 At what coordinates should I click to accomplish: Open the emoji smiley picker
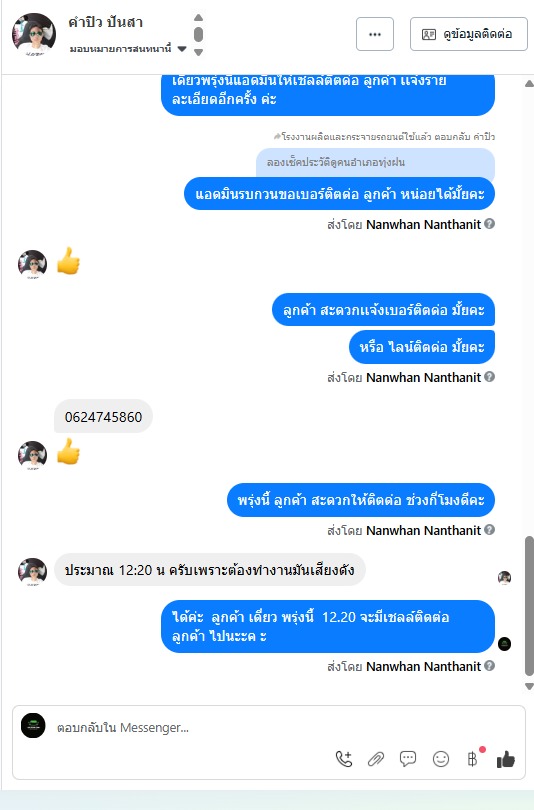pos(441,759)
